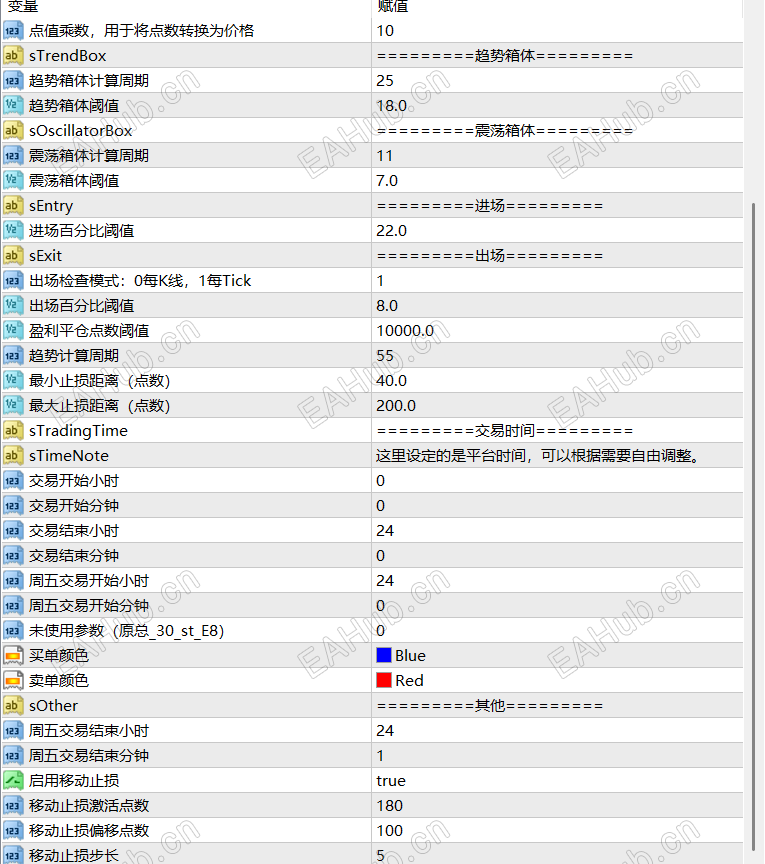Image resolution: width=765 pixels, height=864 pixels.
Task: Click the 进场 separator value text
Action: tap(489, 206)
